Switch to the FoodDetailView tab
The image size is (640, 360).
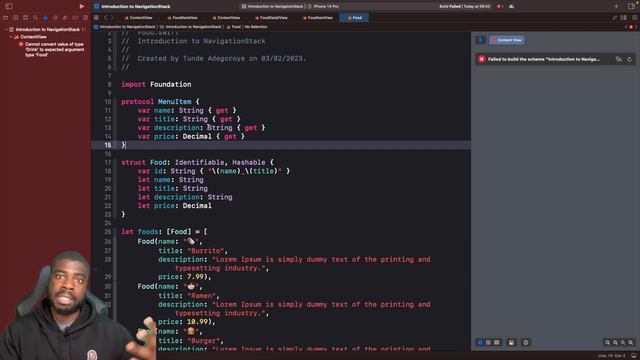tap(271, 18)
